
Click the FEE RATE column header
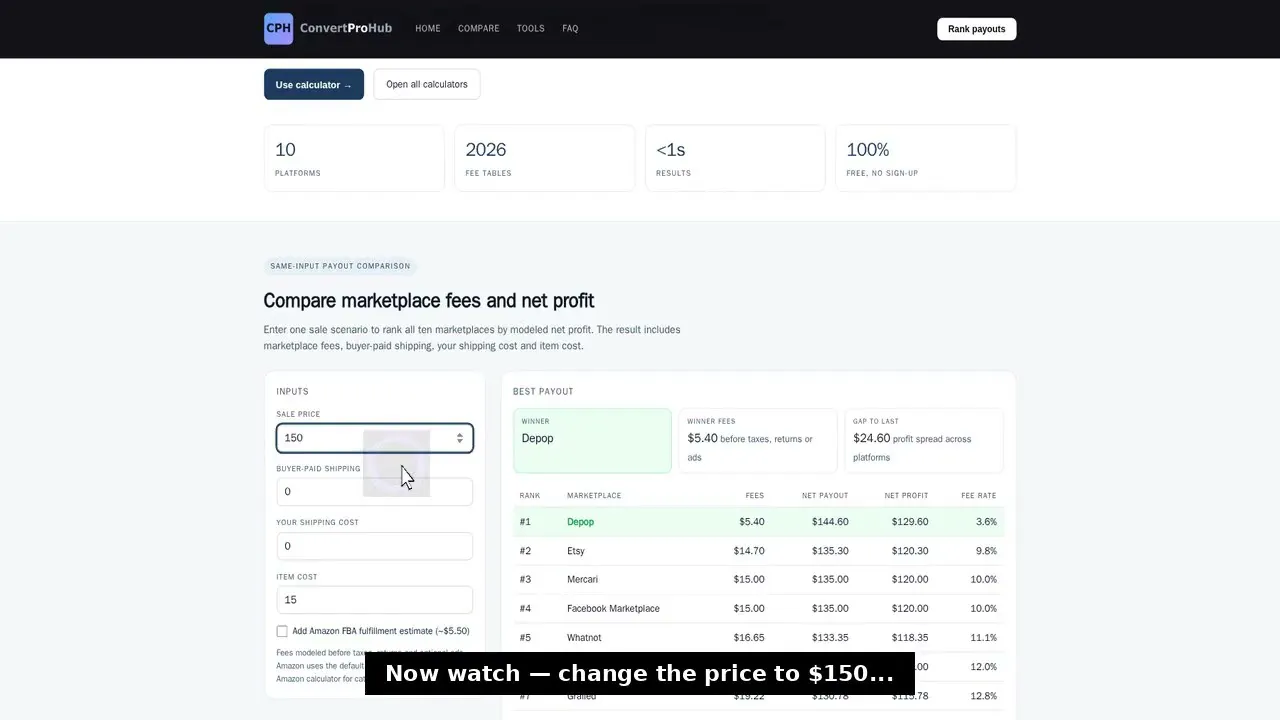(979, 496)
